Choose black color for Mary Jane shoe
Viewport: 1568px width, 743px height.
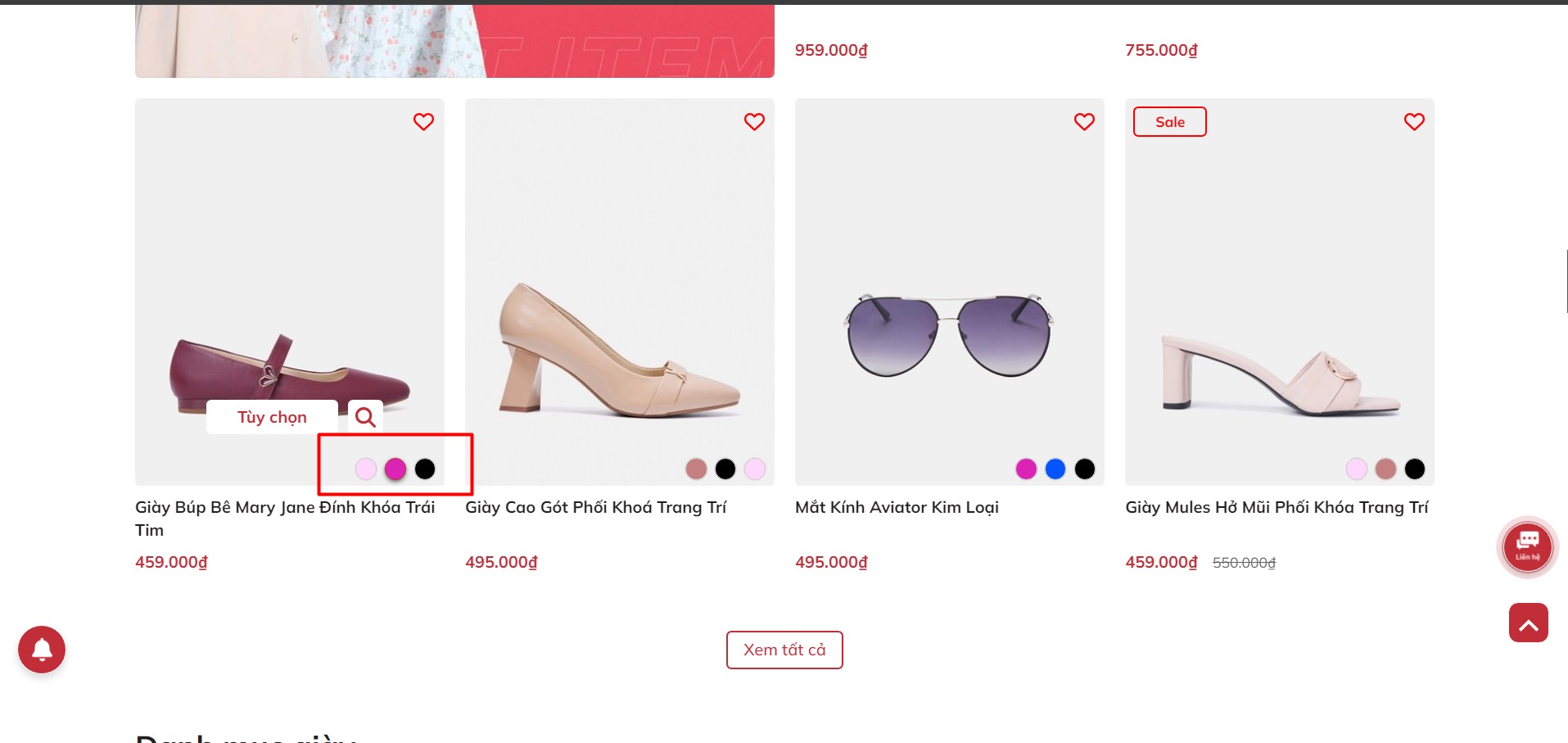(425, 469)
